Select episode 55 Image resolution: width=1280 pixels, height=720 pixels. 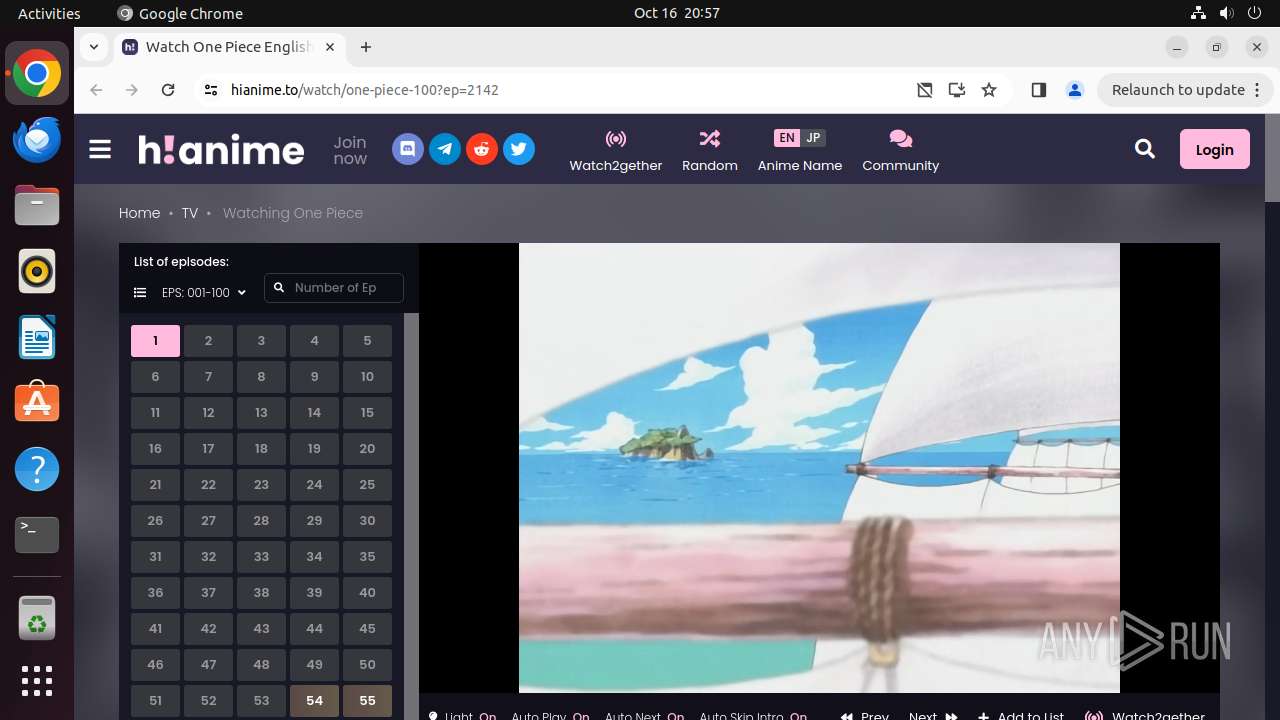(367, 701)
